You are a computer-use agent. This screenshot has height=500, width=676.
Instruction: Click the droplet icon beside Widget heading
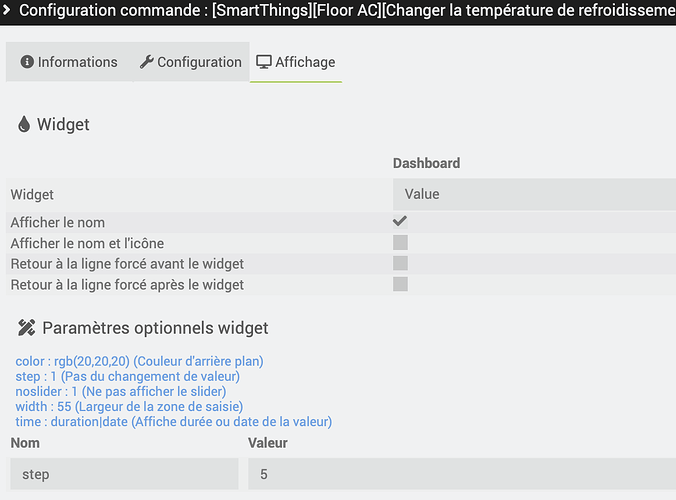(24, 124)
